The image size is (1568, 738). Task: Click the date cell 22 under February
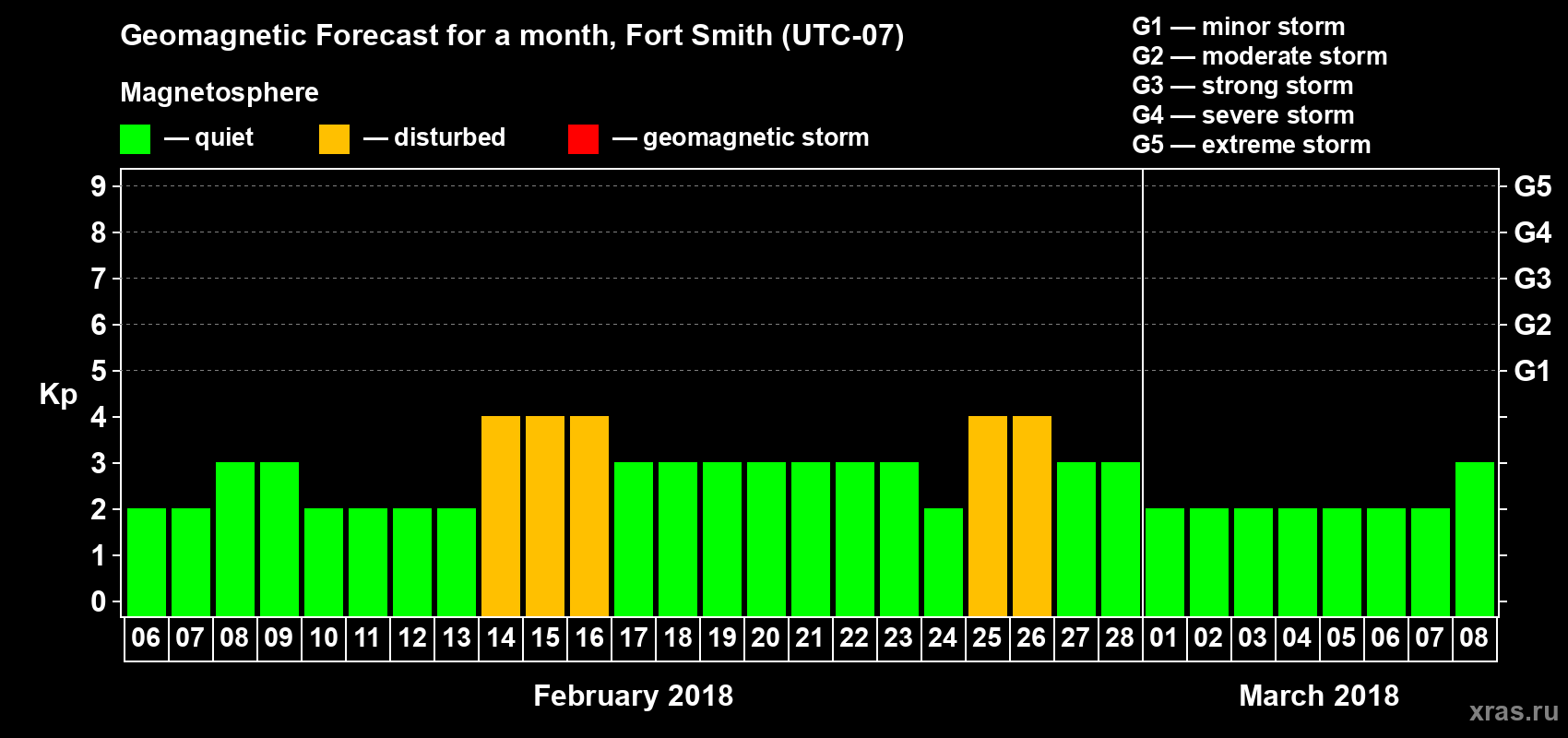click(855, 638)
